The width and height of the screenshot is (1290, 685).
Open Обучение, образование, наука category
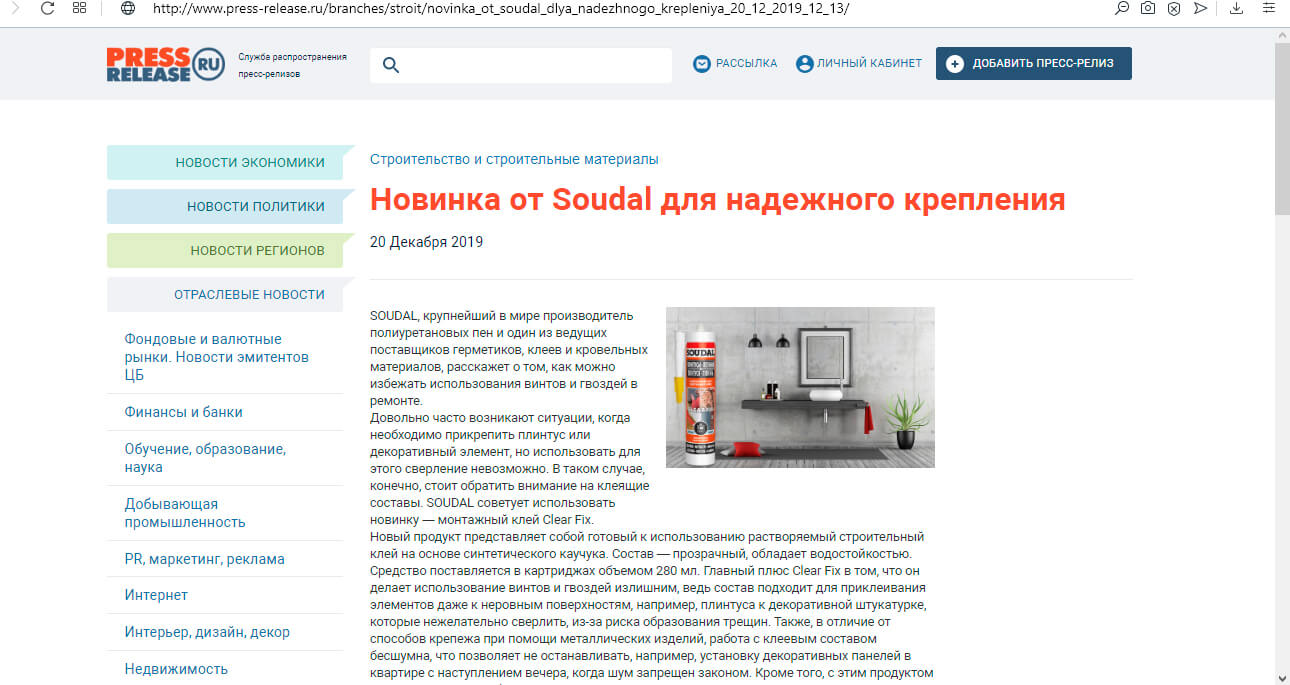click(205, 458)
